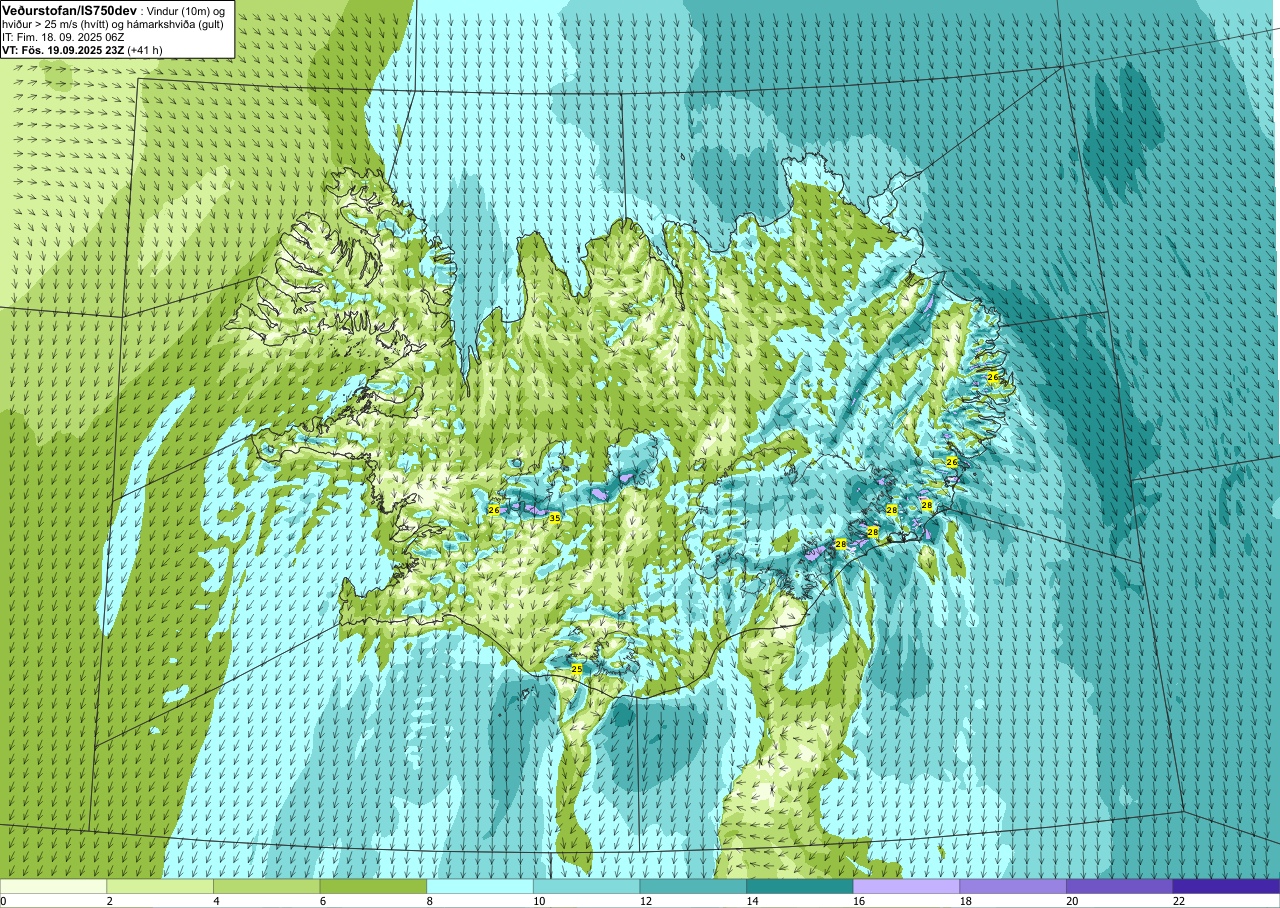Click the legend scale number 2
Screen dimensions: 1280x908
click(109, 901)
